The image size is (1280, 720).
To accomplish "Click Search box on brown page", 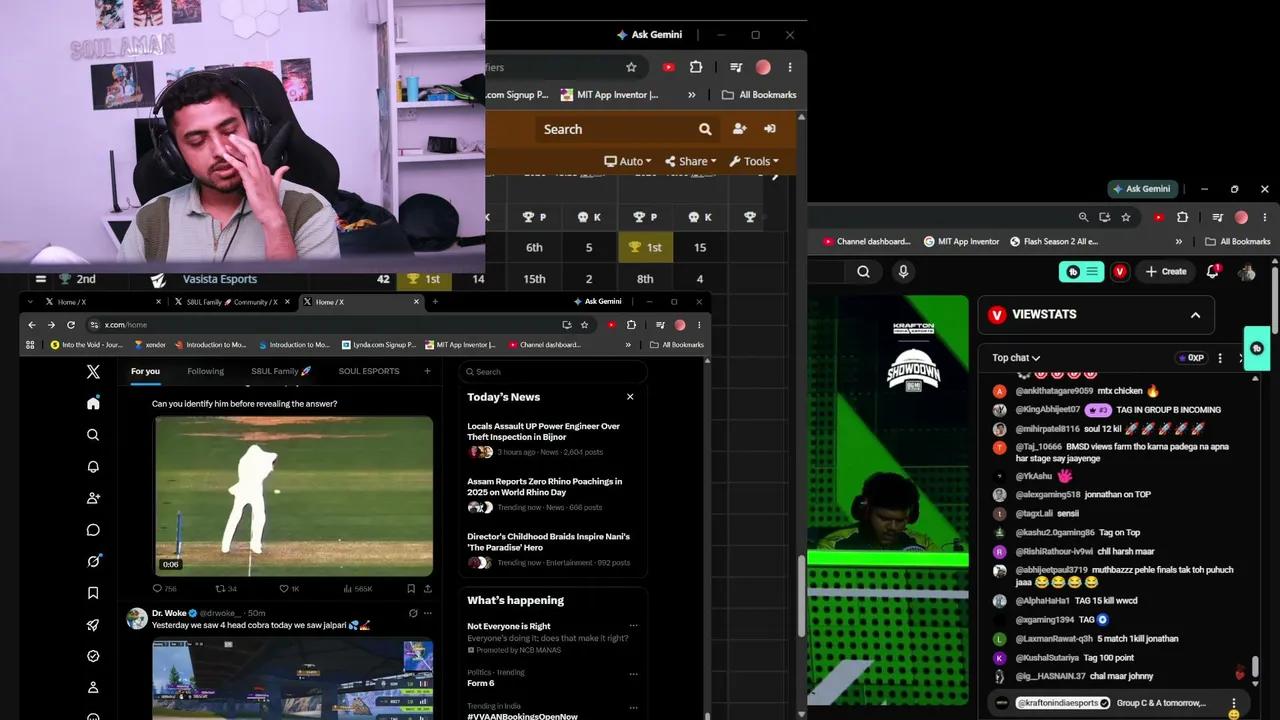I will pos(617,129).
